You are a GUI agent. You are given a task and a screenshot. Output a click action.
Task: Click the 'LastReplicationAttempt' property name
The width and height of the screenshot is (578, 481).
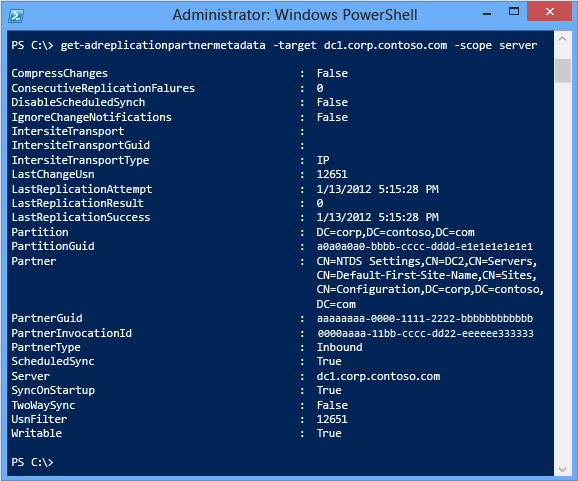click(82, 189)
